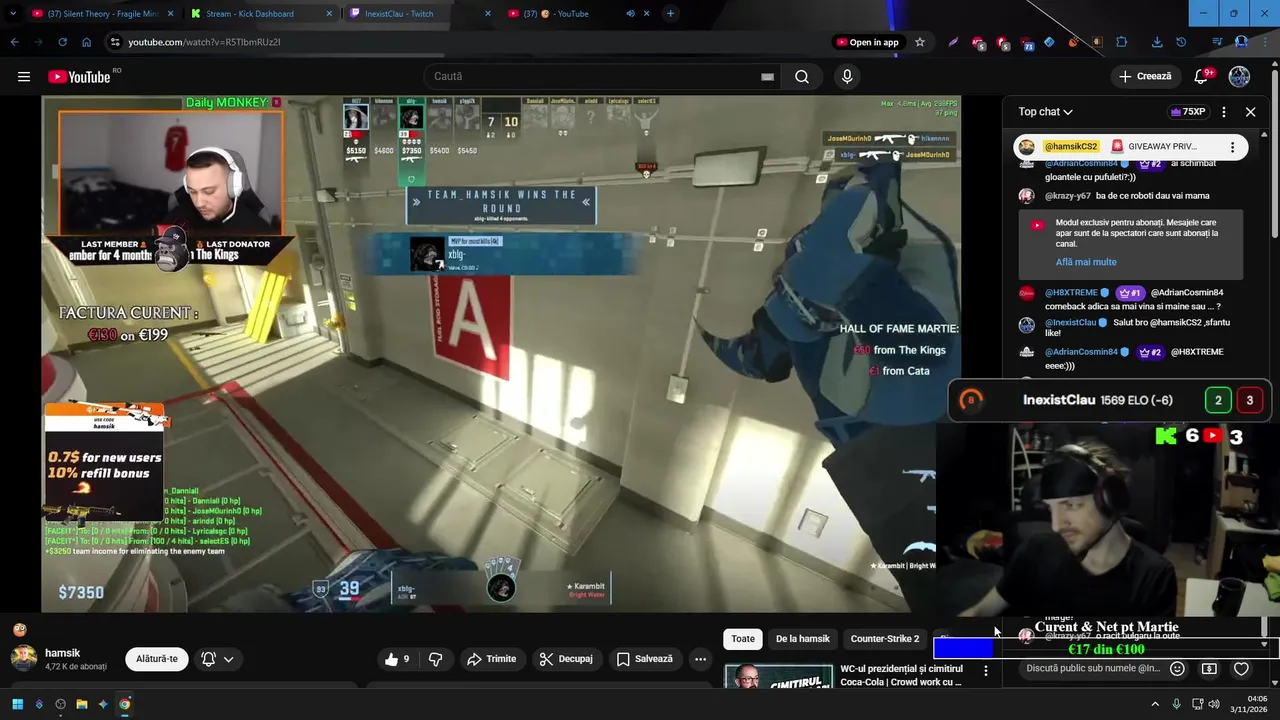Open the @hamsikCS2 pinned message
Viewport: 1280px width, 720px height.
[1131, 147]
